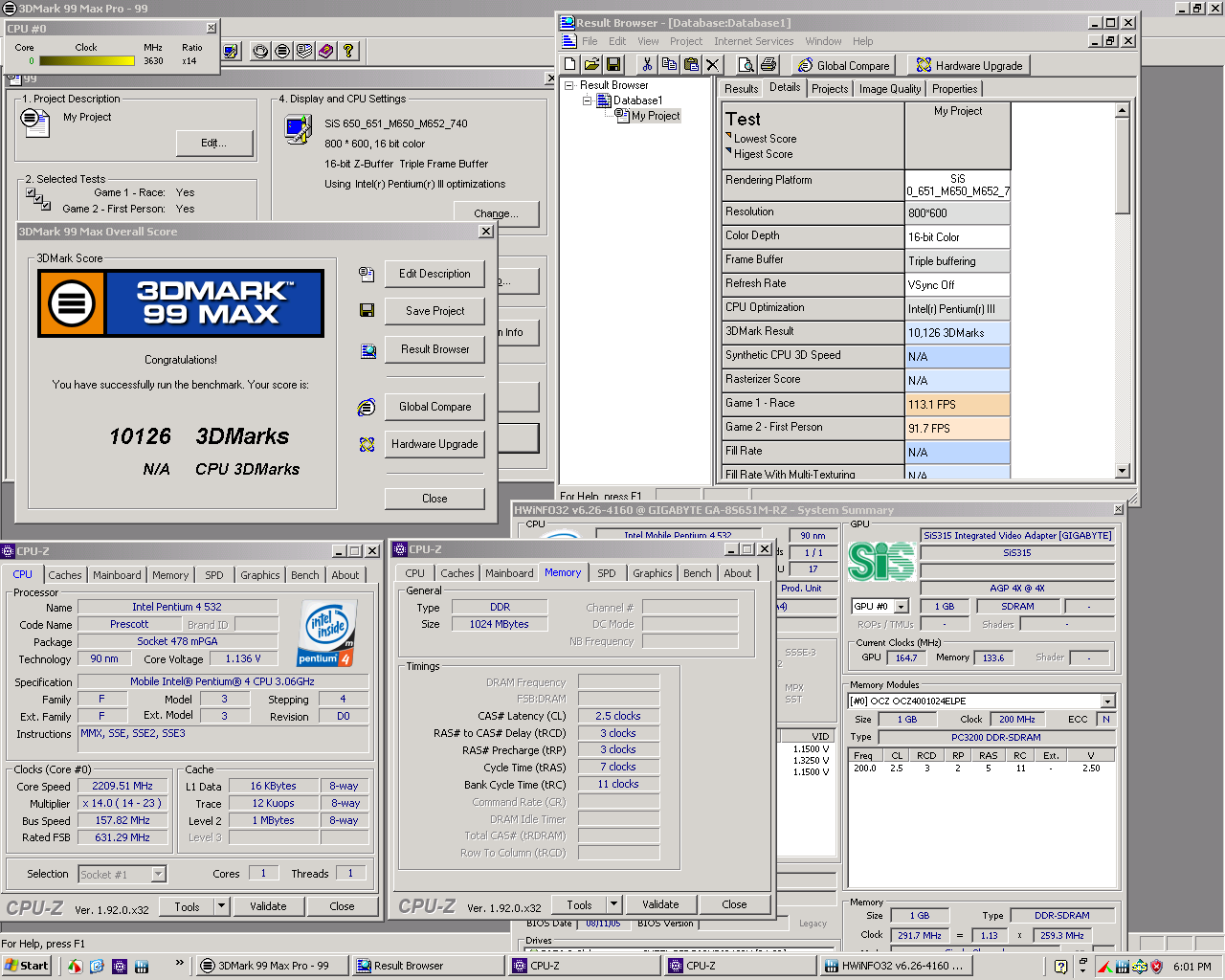Click the 3DMark round logo toolbar icon

(x=282, y=51)
